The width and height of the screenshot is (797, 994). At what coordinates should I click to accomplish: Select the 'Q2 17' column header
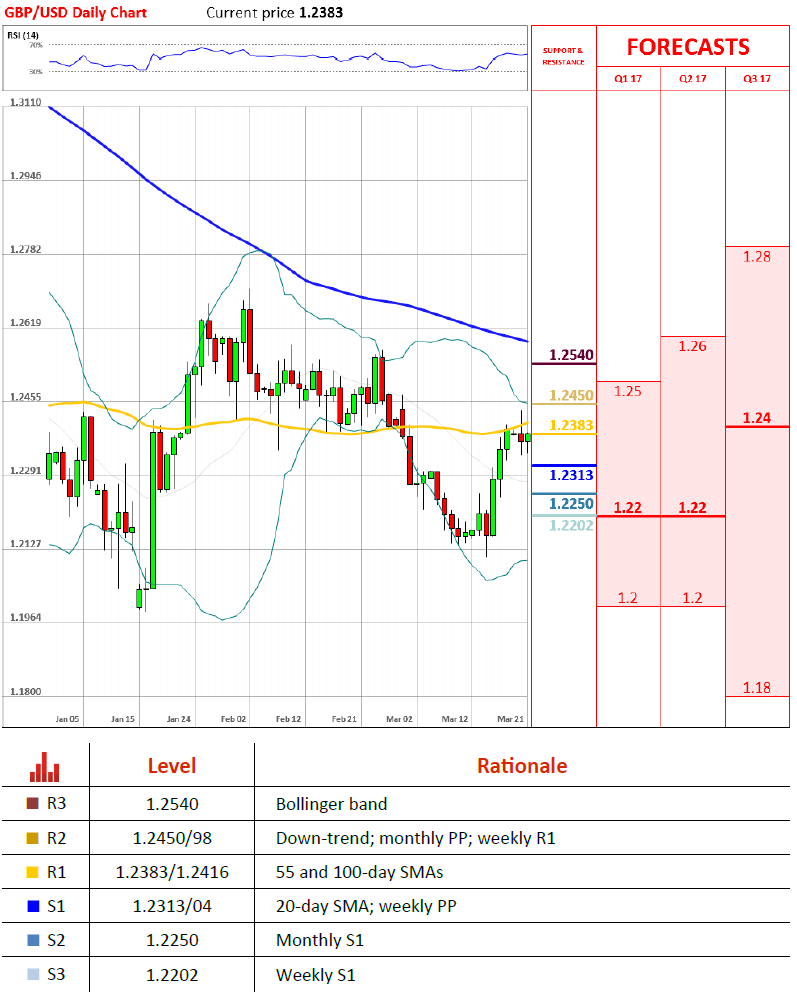(692, 79)
